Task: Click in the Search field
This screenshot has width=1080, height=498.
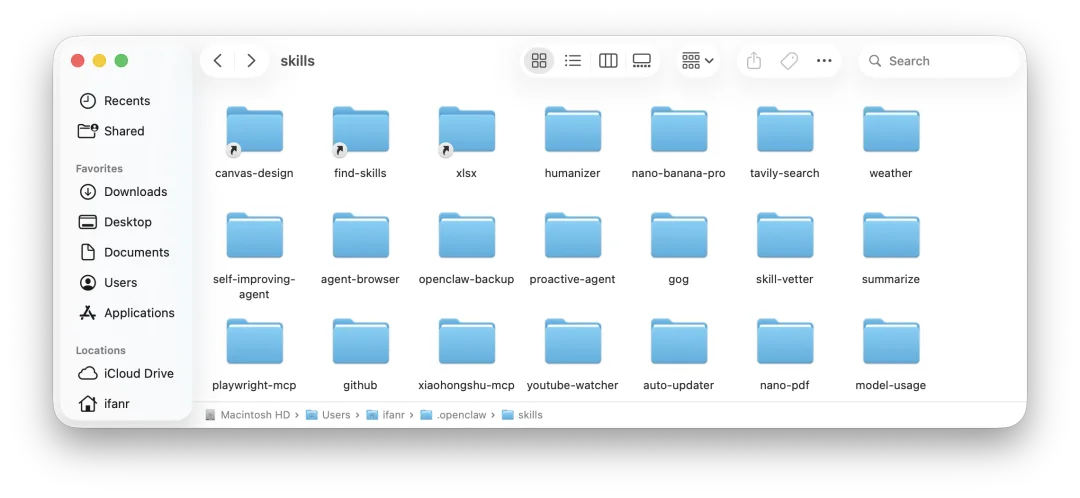Action: pos(939,61)
